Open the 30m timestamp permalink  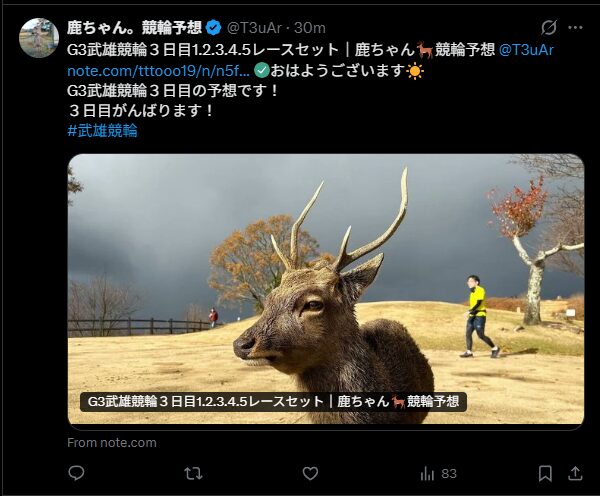(x=310, y=28)
